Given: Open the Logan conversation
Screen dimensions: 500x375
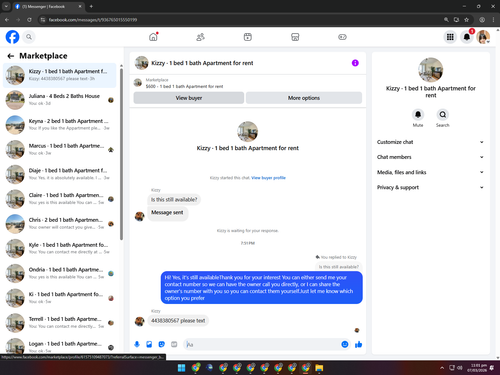Looking at the screenshot, I should (x=60, y=345).
